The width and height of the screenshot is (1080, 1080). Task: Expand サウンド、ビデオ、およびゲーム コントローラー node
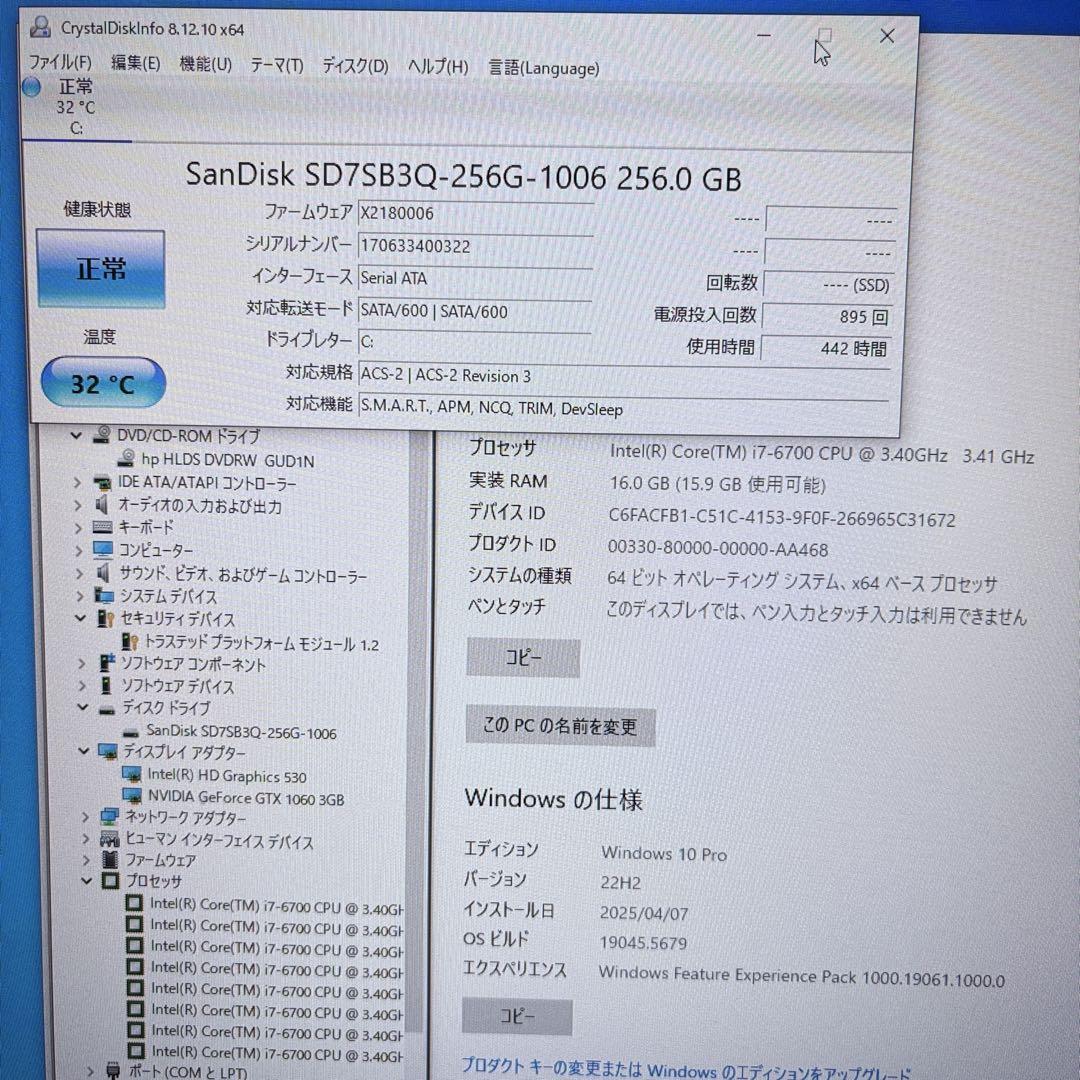(80, 574)
